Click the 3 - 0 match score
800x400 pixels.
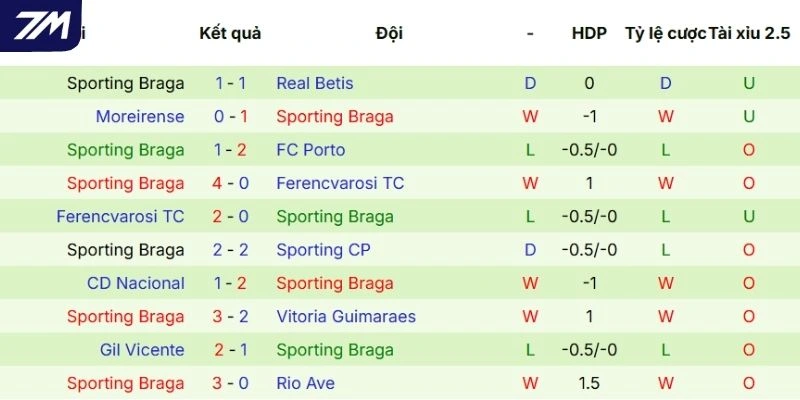231,383
